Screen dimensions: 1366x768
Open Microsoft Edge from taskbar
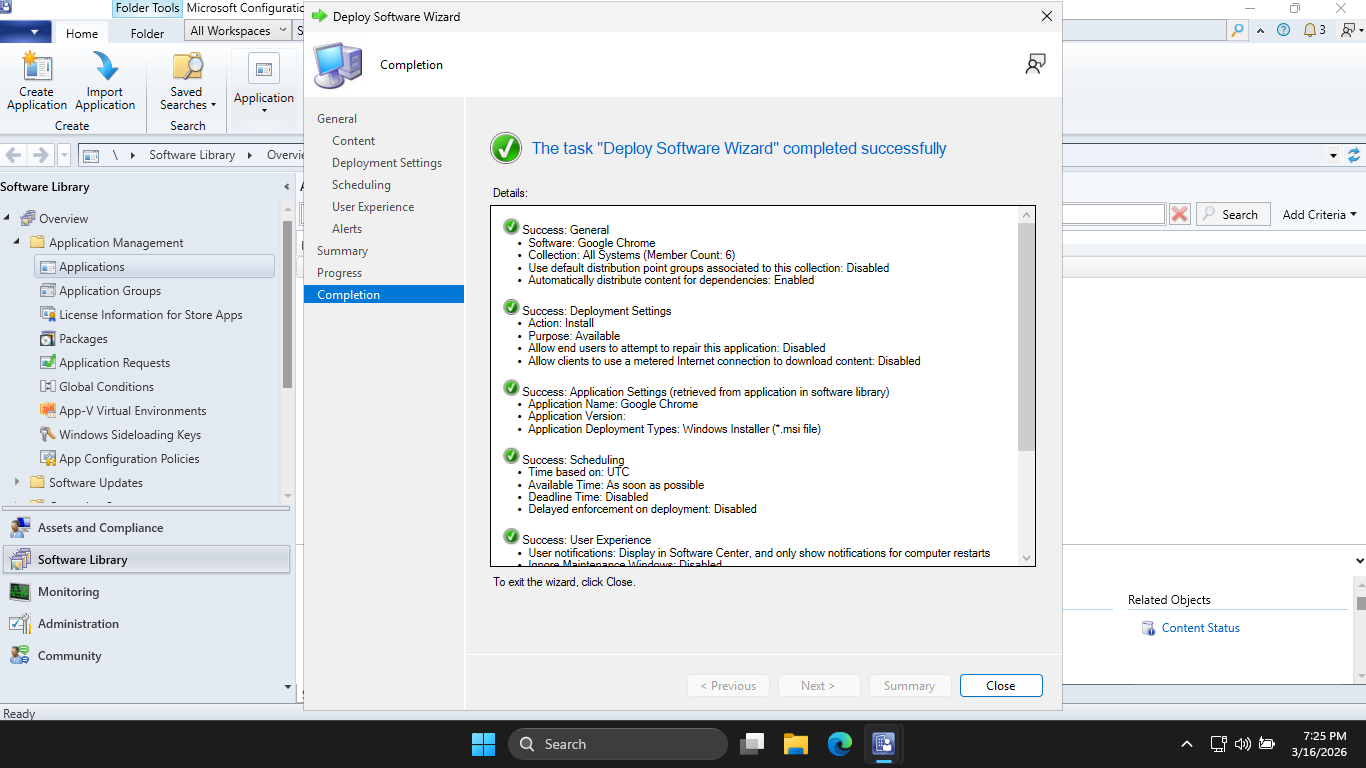pyautogui.click(x=839, y=744)
